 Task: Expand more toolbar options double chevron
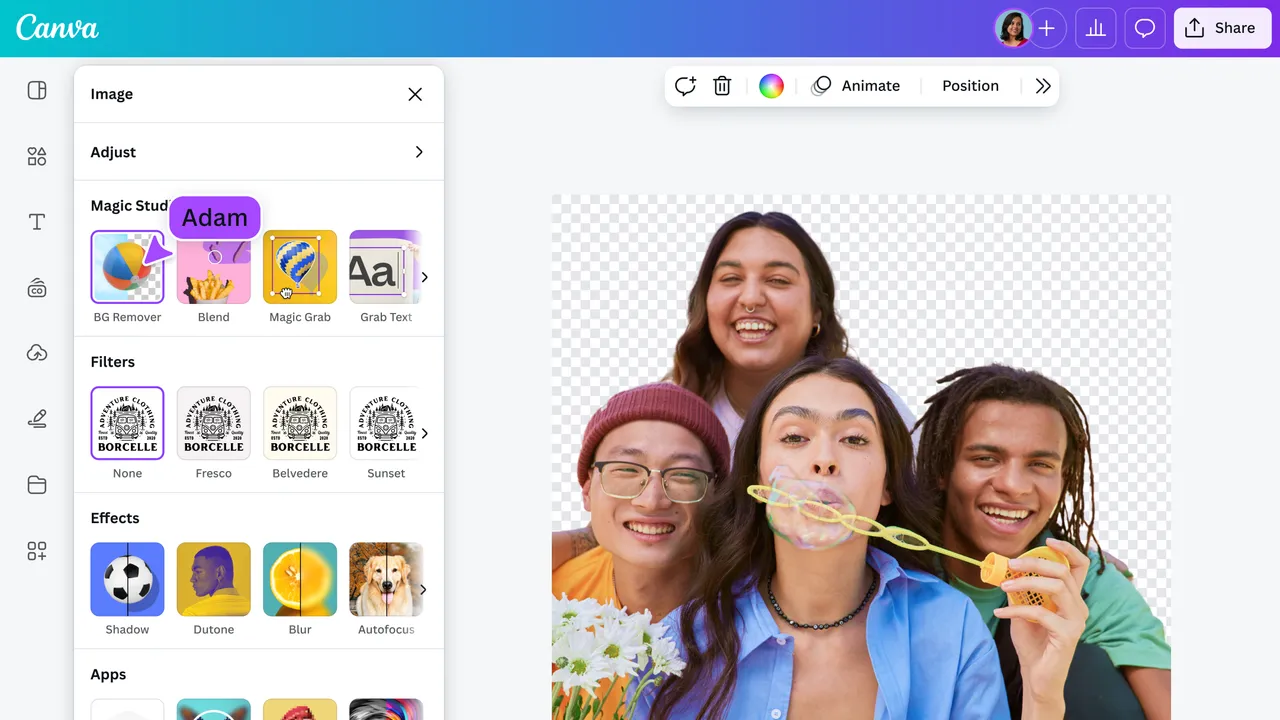1043,86
